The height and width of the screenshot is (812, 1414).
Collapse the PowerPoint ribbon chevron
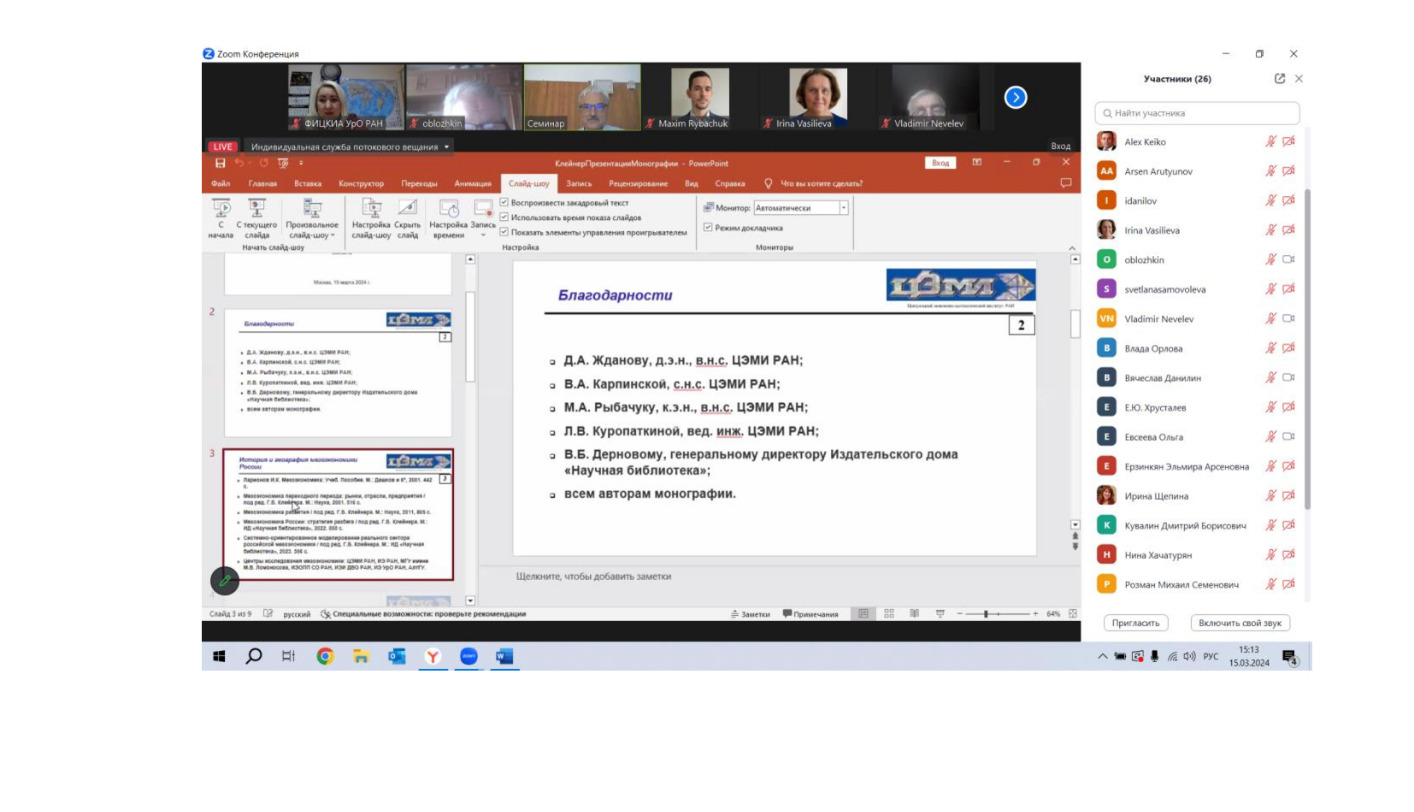click(1073, 248)
